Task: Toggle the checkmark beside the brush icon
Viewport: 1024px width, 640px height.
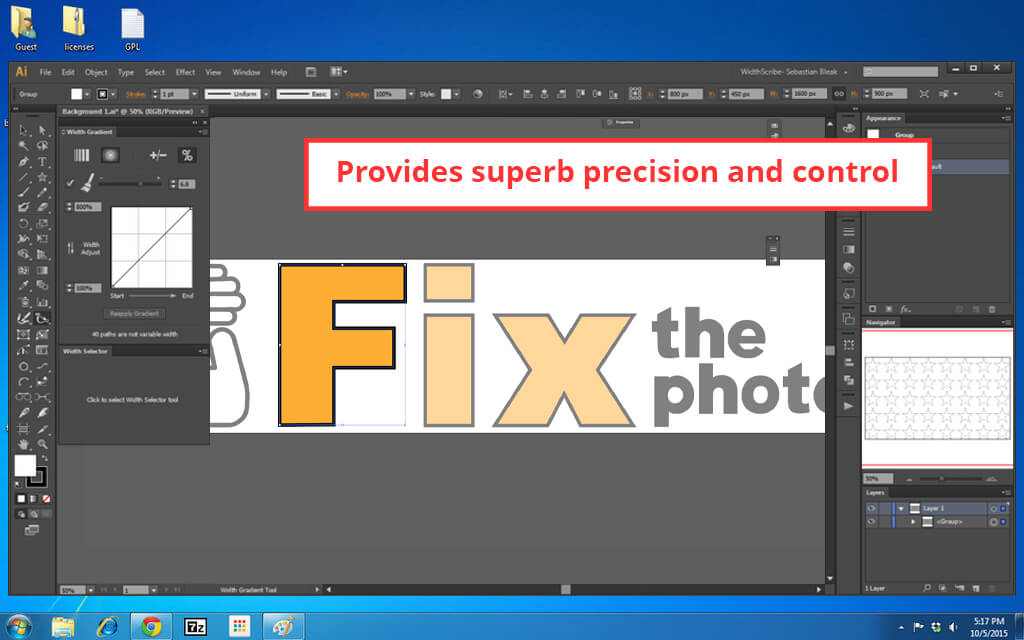Action: [x=71, y=184]
